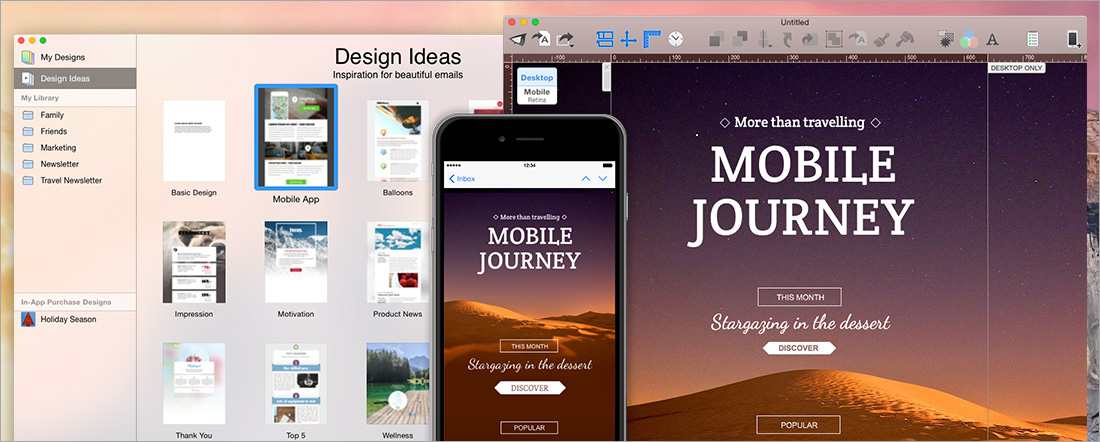The height and width of the screenshot is (442, 1100).
Task: Open the checklist icon in toolbar
Action: pos(1032,39)
